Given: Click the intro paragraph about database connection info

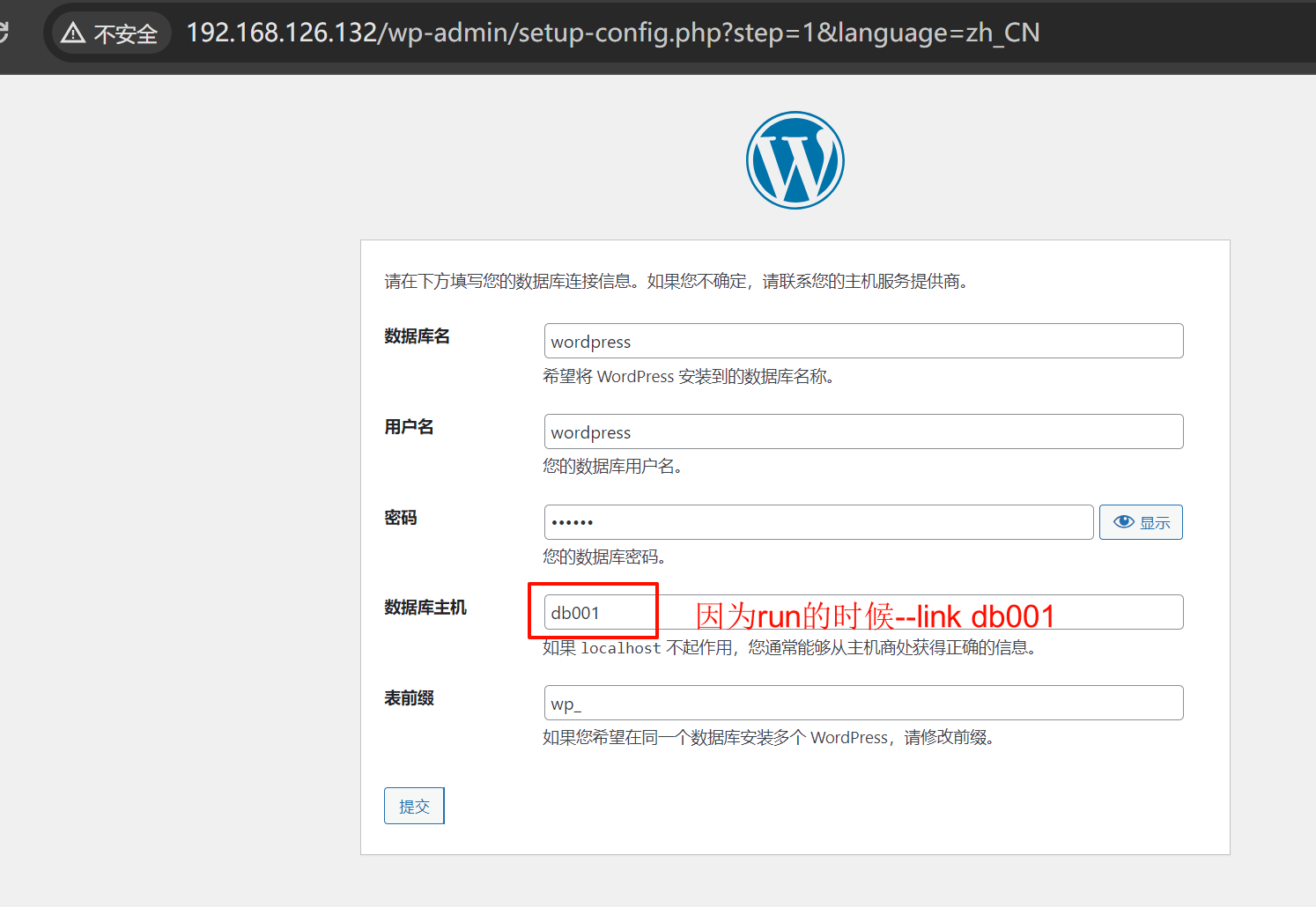Looking at the screenshot, I should click(x=676, y=282).
